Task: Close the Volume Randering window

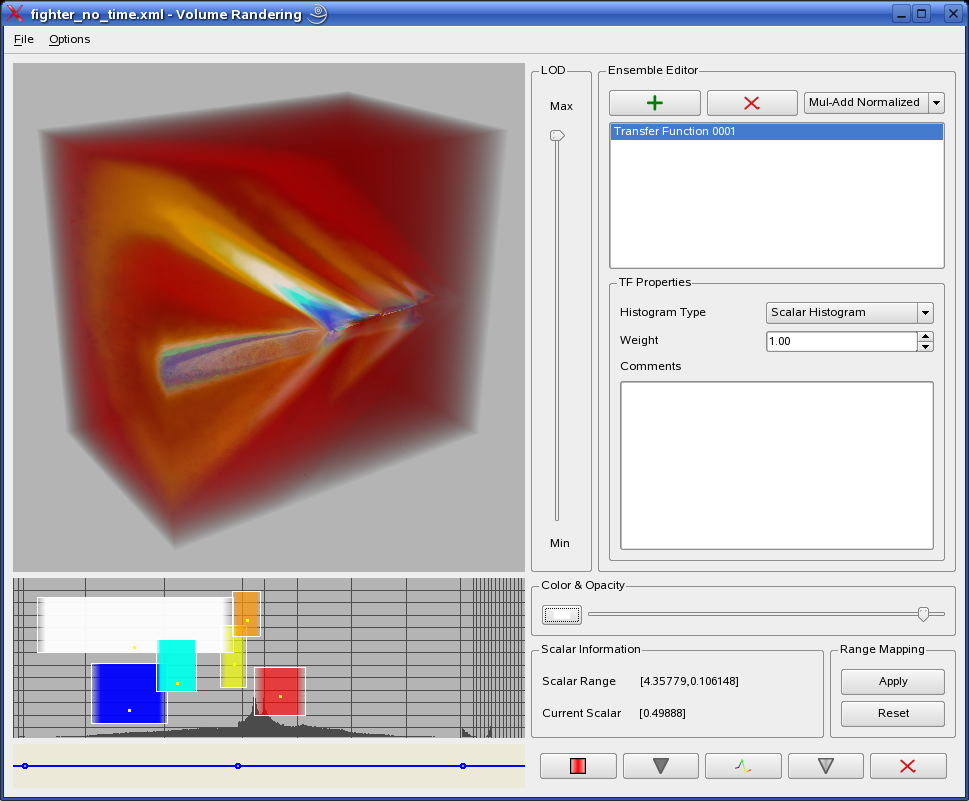Action: pos(953,14)
